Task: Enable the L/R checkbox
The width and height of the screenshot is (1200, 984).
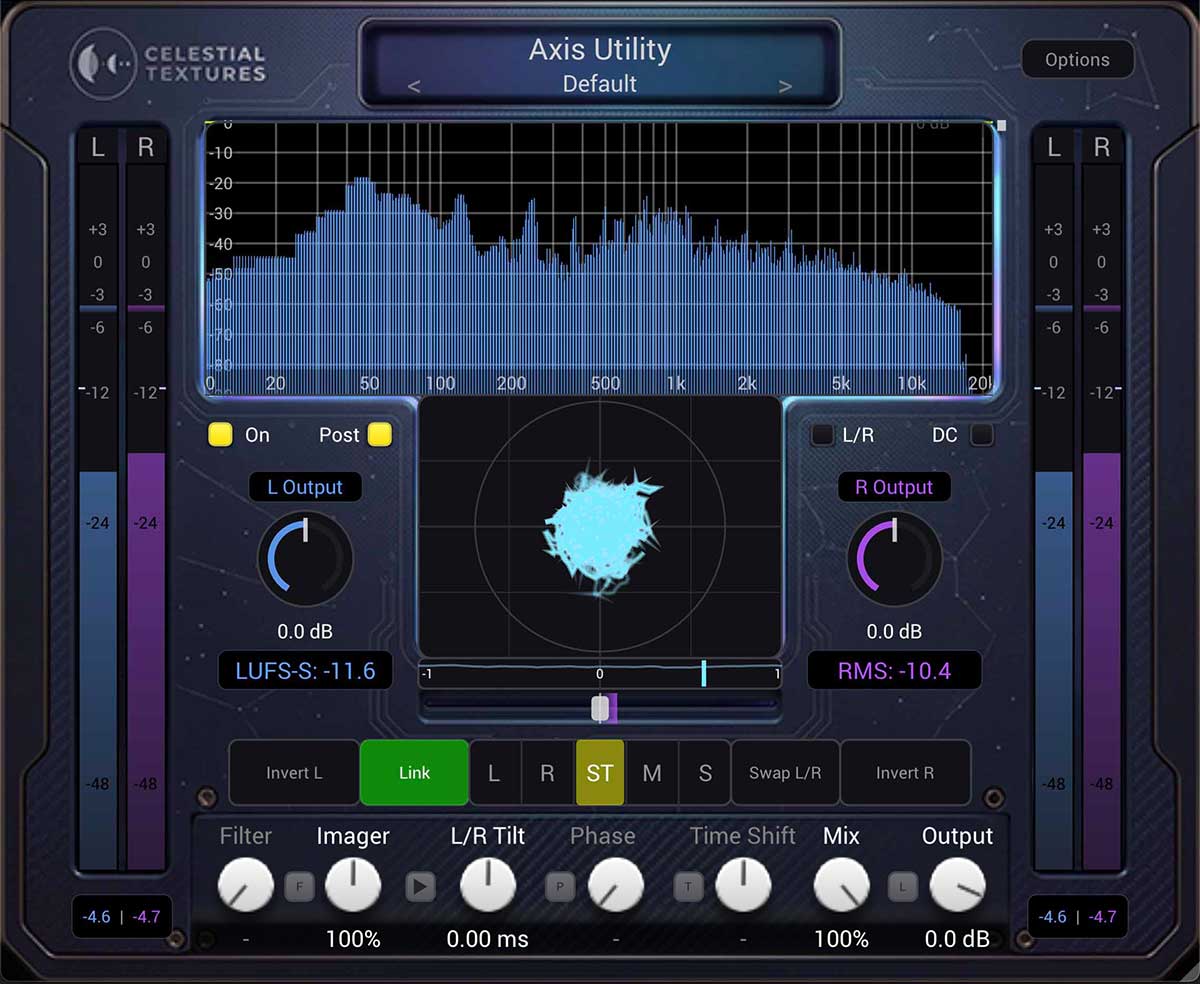Action: click(822, 435)
